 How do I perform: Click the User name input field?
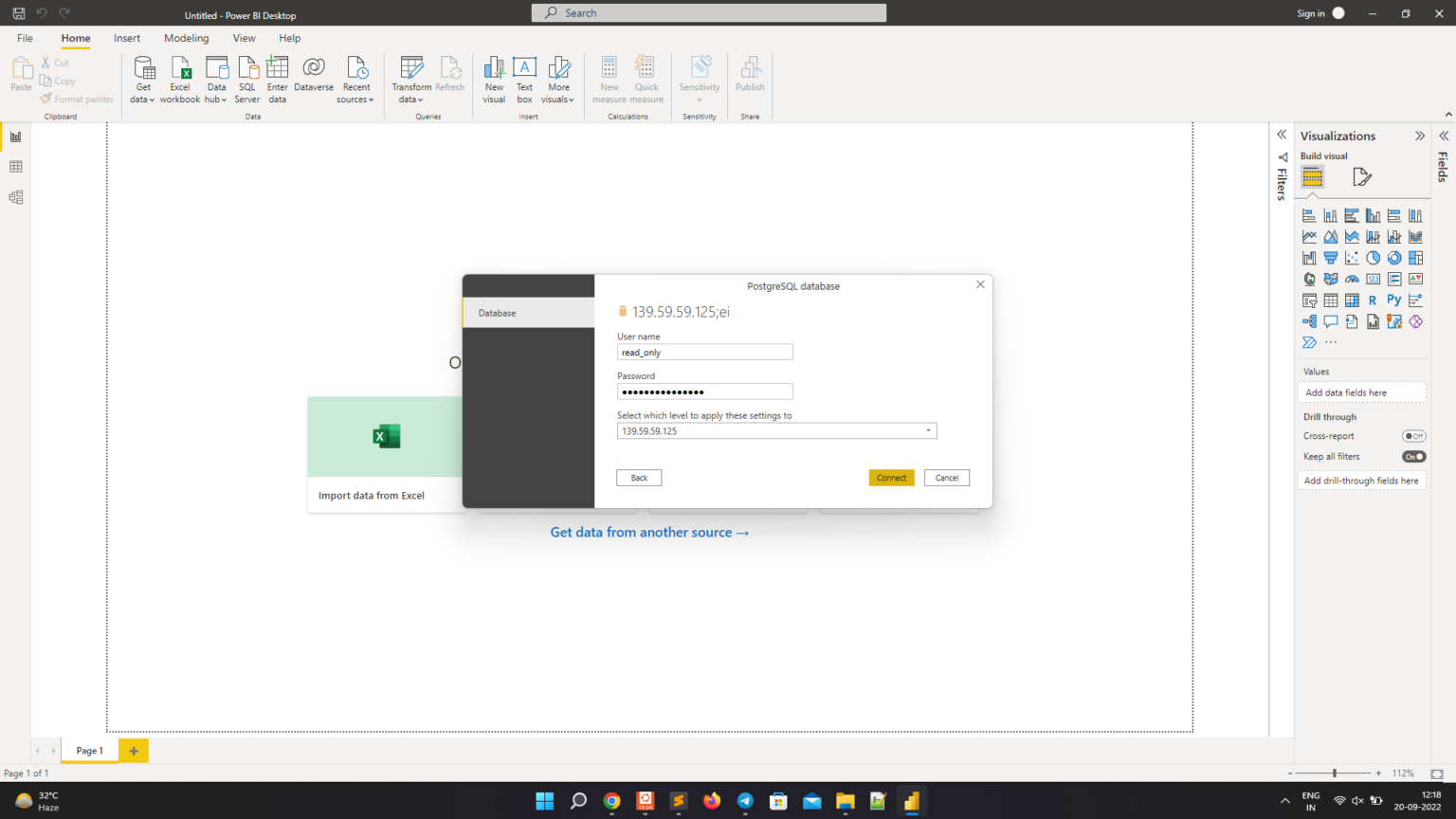(x=704, y=353)
